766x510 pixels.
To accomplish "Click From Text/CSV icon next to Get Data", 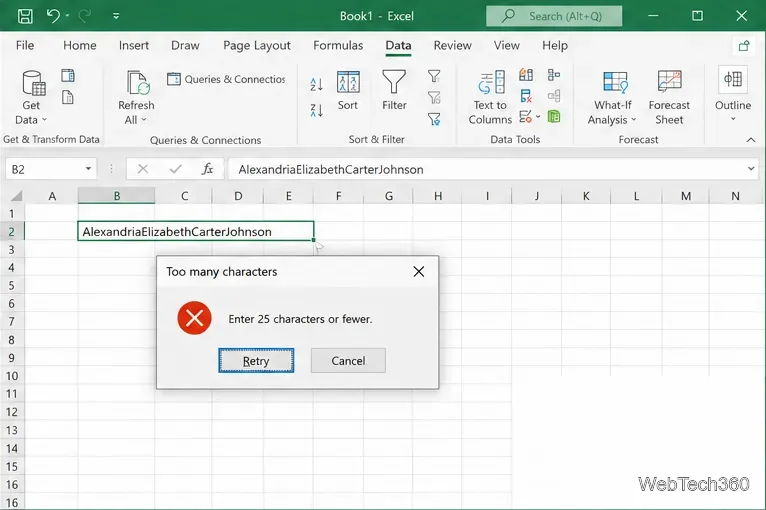I will (68, 75).
